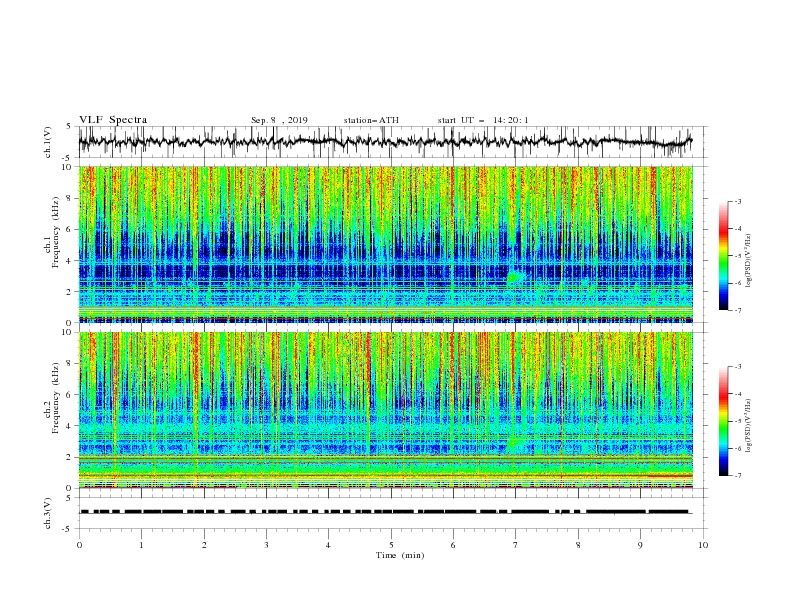
Task: Click the 'ch.1(V)' axis label at the top
Action: [x=48, y=142]
